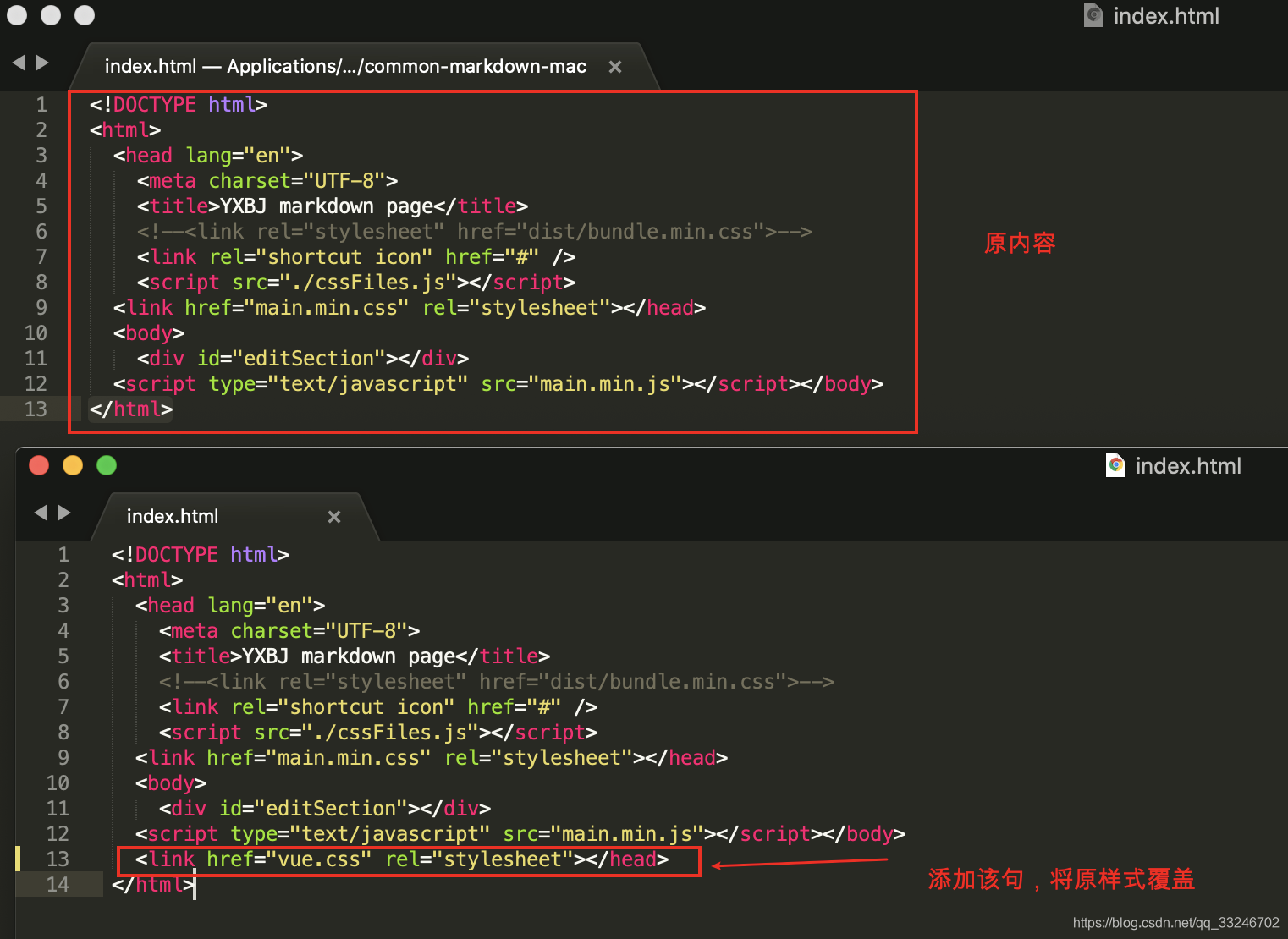Viewport: 1288px width, 939px height.
Task: Click head lang="en" line in upper editor
Action: (208, 156)
